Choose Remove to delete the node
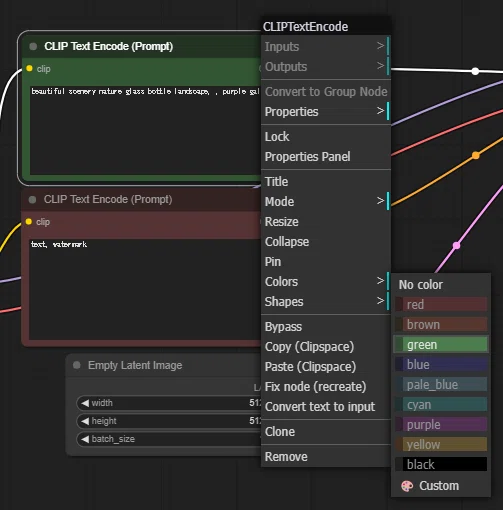Screen dimensions: 503x510 click(x=326, y=456)
